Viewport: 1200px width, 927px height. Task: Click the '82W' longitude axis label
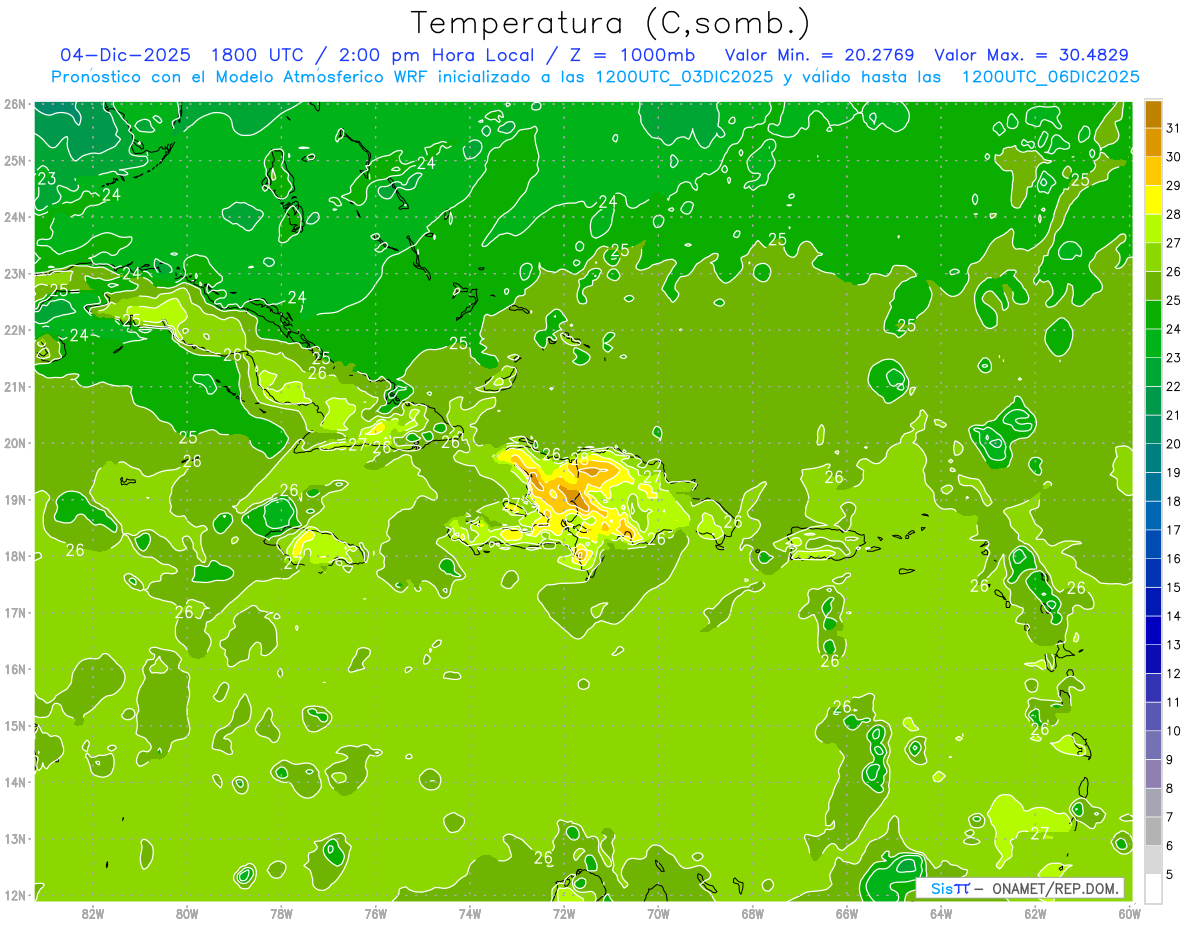(x=93, y=914)
